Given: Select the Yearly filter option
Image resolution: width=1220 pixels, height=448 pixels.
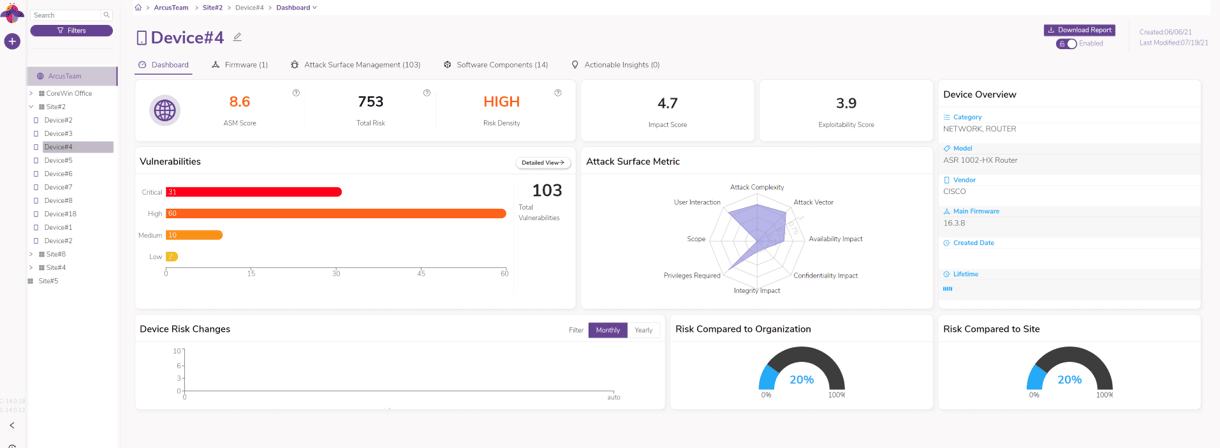Looking at the screenshot, I should pyautogui.click(x=643, y=330).
